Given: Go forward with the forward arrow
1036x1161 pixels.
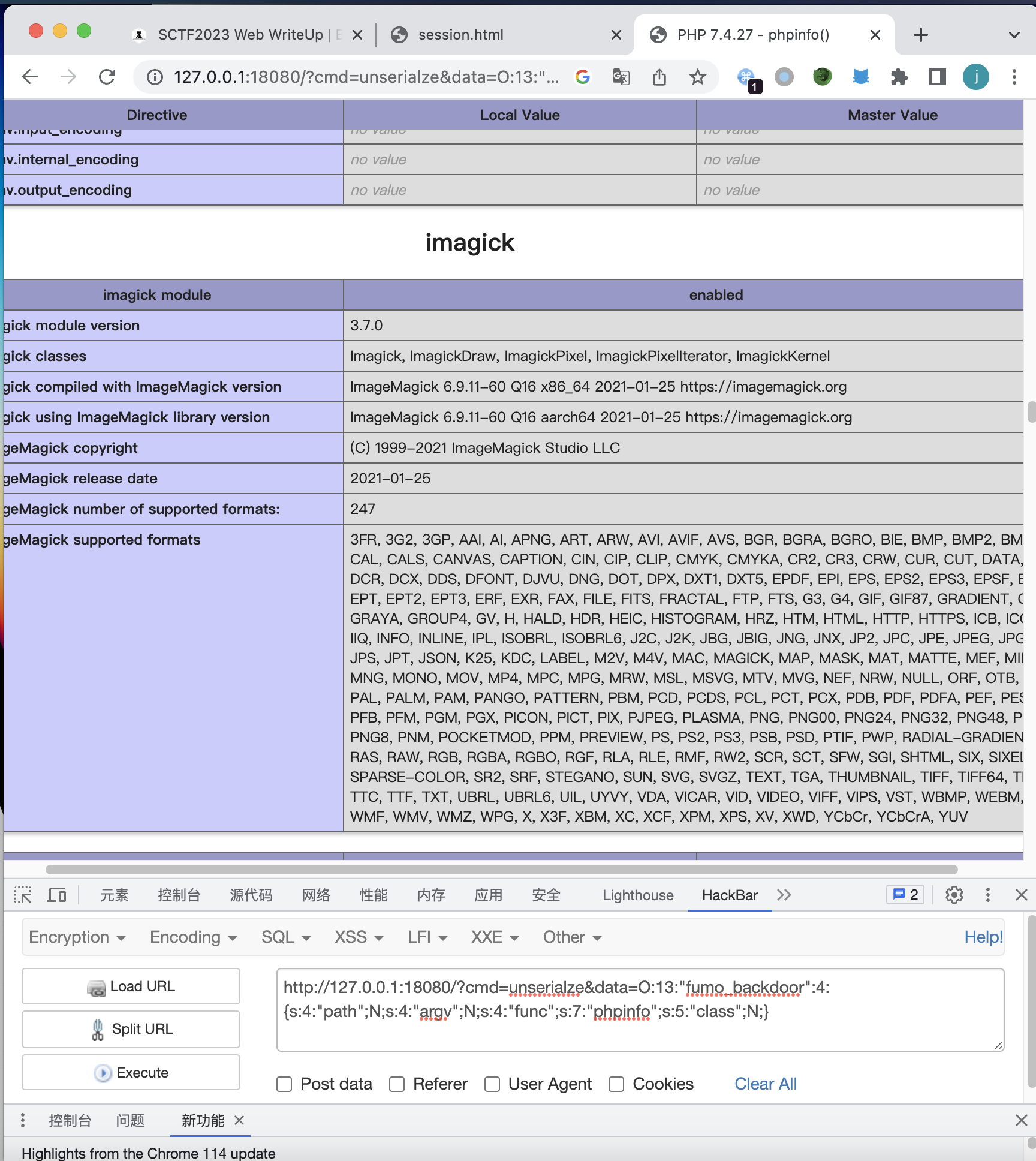Looking at the screenshot, I should click(x=68, y=77).
